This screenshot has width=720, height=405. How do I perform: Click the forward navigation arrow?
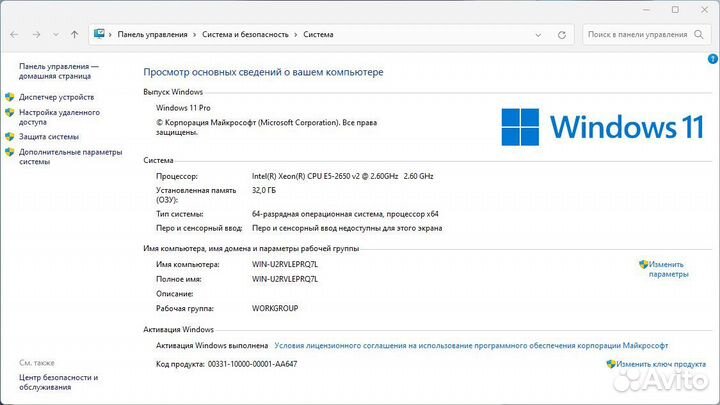[x=36, y=34]
